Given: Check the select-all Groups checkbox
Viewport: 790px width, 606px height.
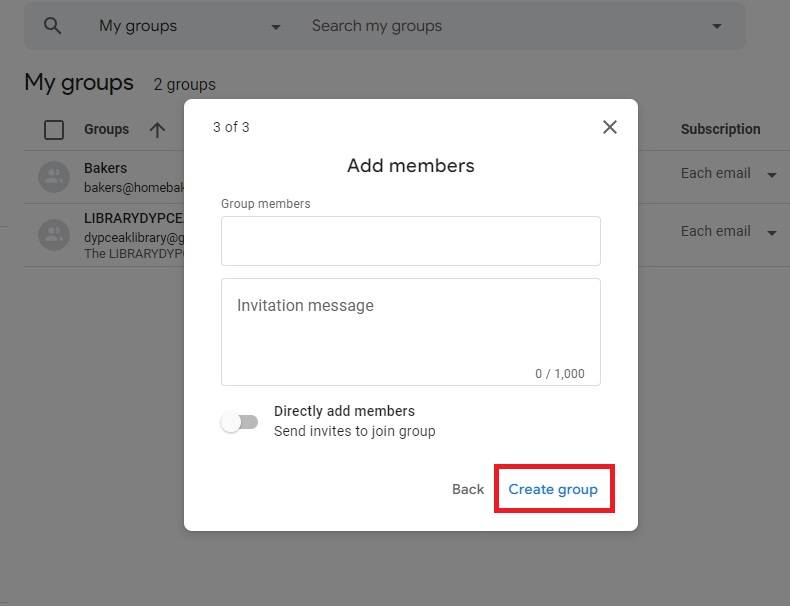Looking at the screenshot, I should (54, 129).
